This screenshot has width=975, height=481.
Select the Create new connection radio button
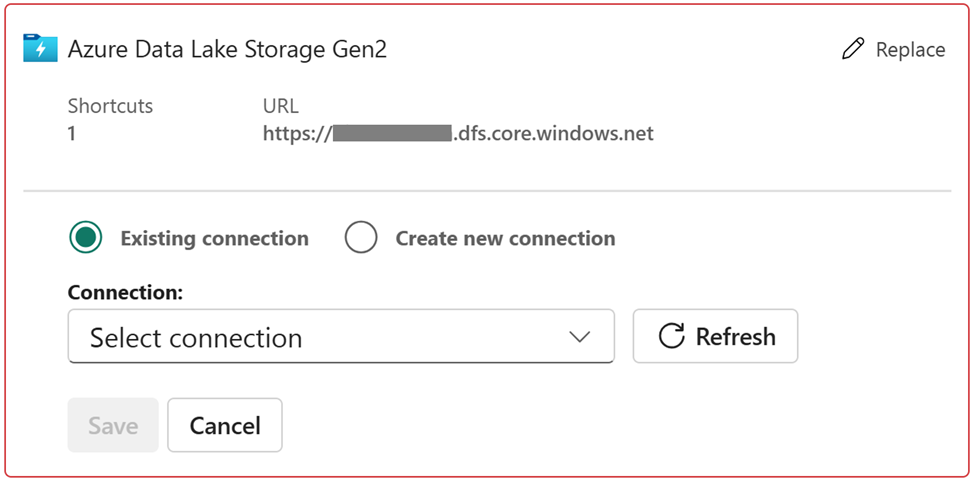[x=361, y=238]
